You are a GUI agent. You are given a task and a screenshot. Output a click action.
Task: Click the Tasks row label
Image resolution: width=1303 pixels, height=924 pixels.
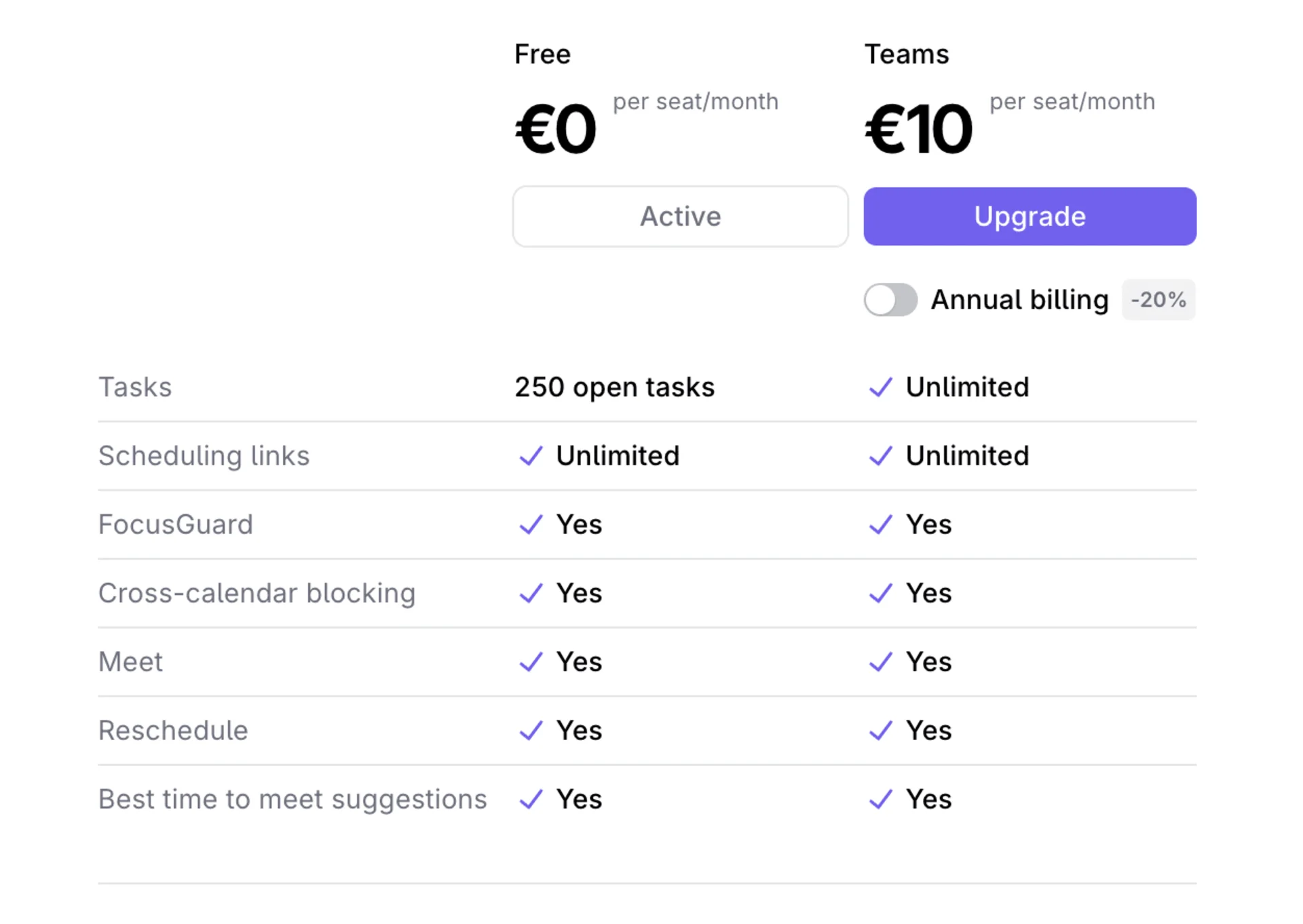coord(134,387)
